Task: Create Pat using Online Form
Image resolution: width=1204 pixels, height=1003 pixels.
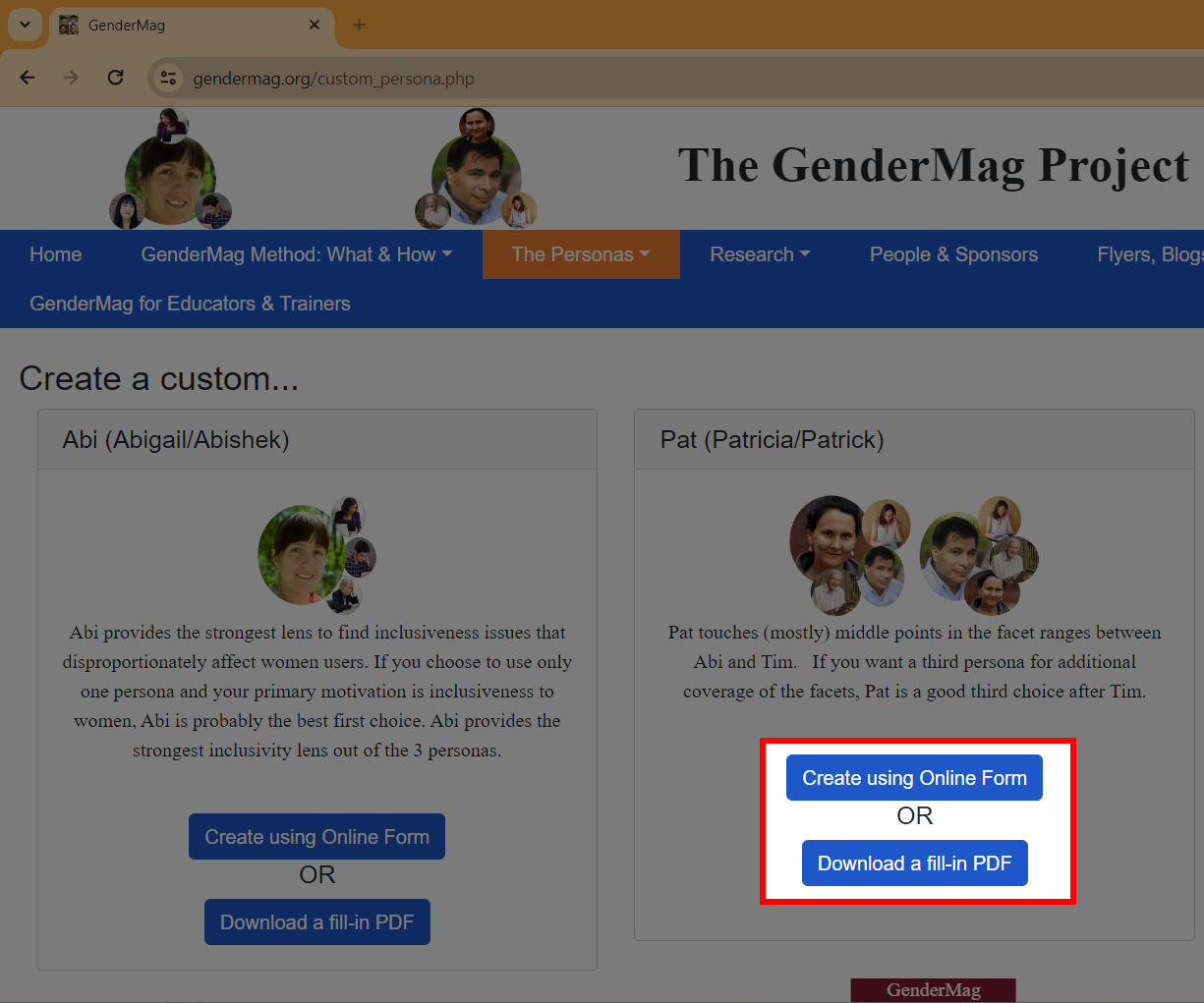Action: [x=914, y=778]
